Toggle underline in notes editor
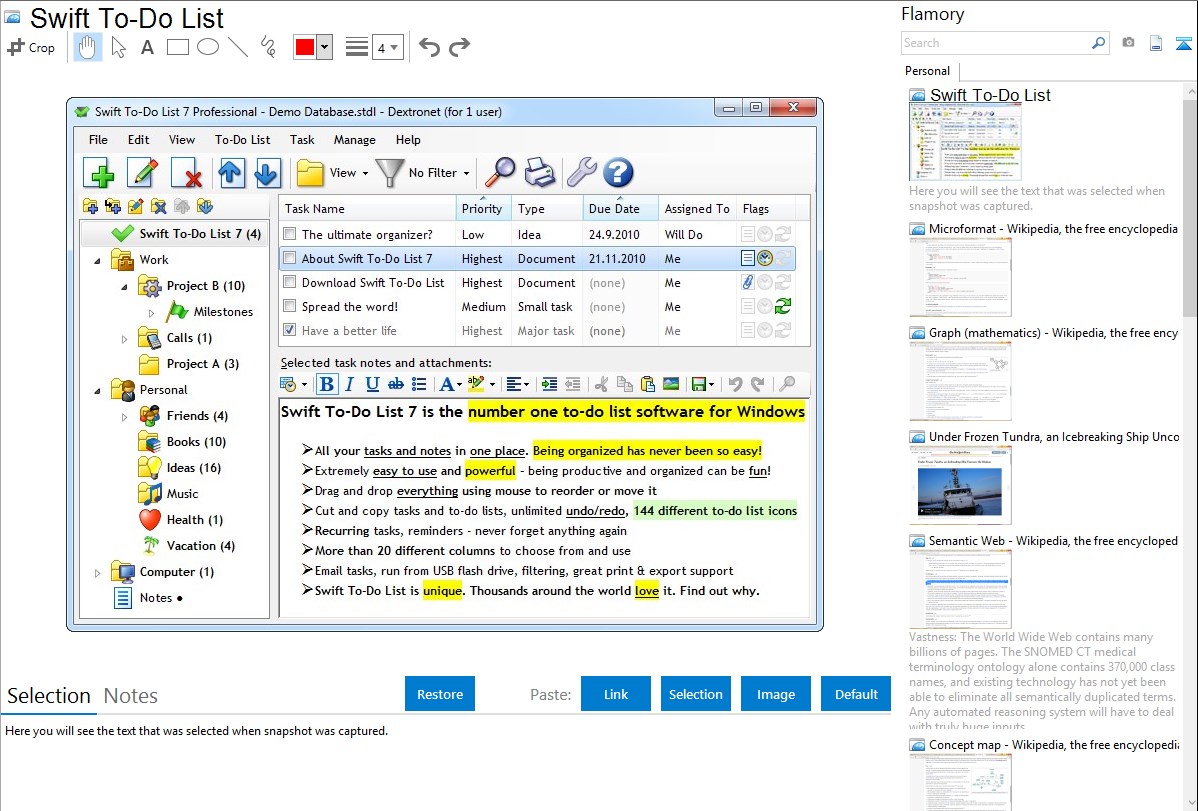 point(372,384)
